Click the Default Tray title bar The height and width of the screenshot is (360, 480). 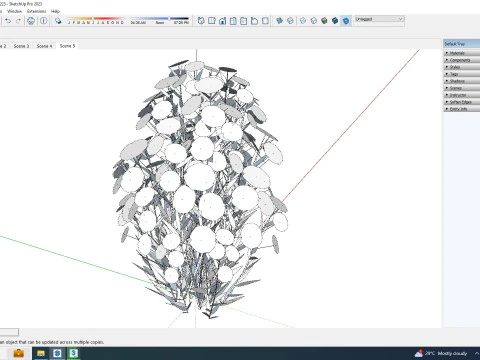(462, 44)
